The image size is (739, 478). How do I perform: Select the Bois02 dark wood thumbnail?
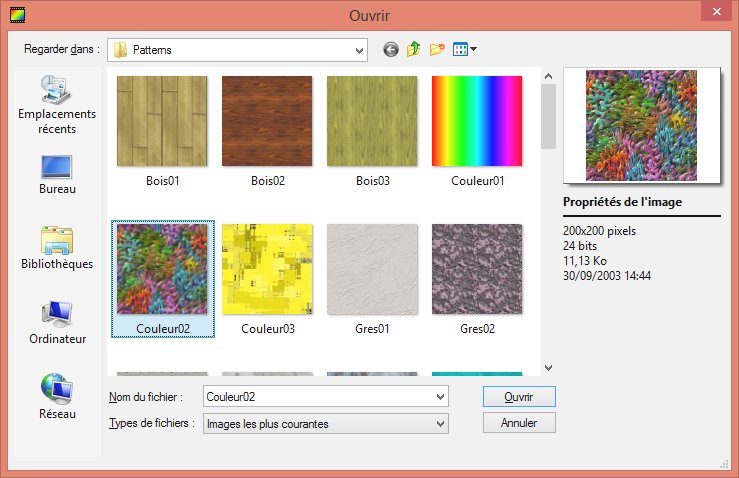point(267,121)
